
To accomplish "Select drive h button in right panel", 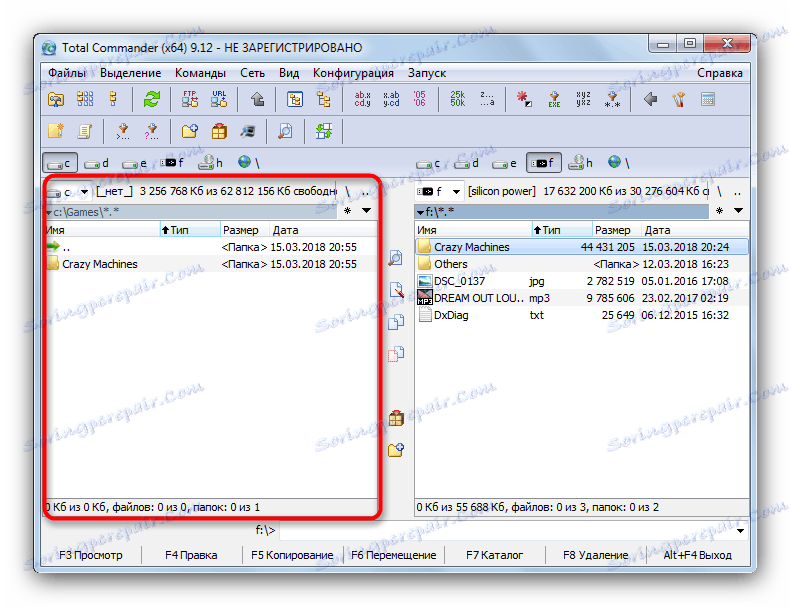I will [x=580, y=163].
